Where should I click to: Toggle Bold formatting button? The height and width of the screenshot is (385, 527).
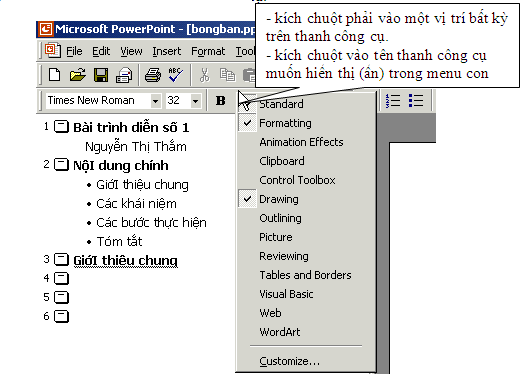tap(220, 100)
